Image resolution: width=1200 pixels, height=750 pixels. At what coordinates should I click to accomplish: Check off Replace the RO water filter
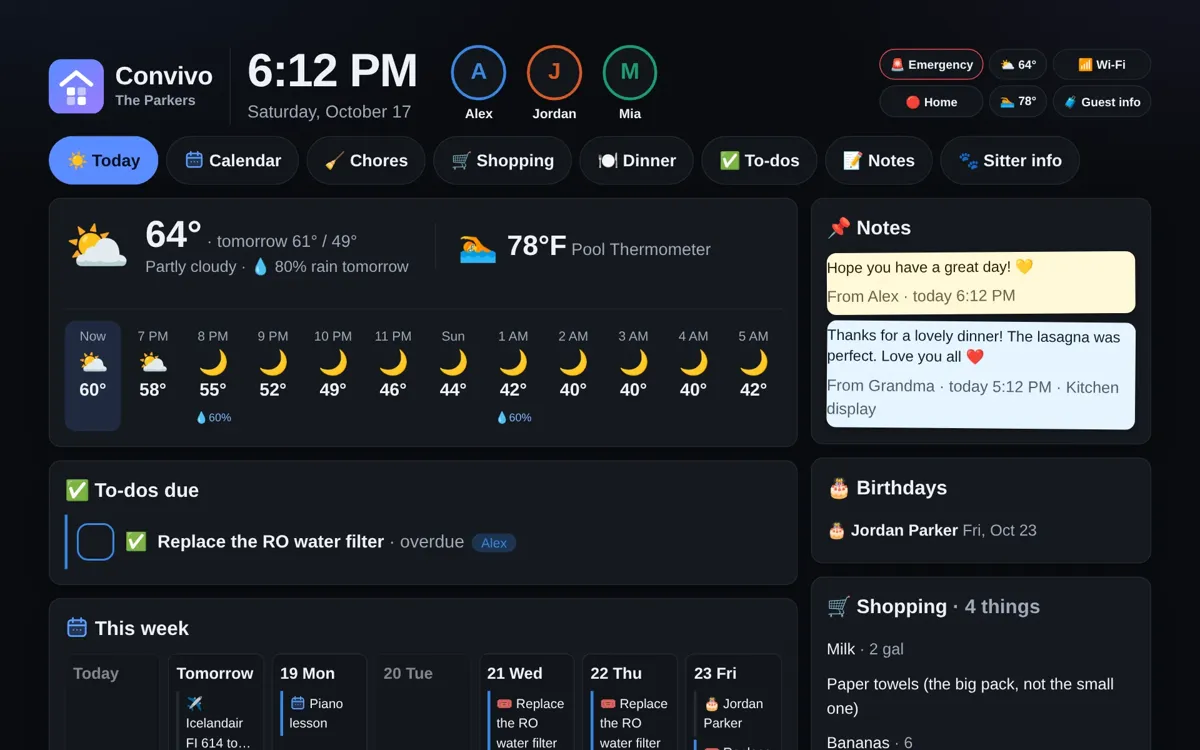96,542
